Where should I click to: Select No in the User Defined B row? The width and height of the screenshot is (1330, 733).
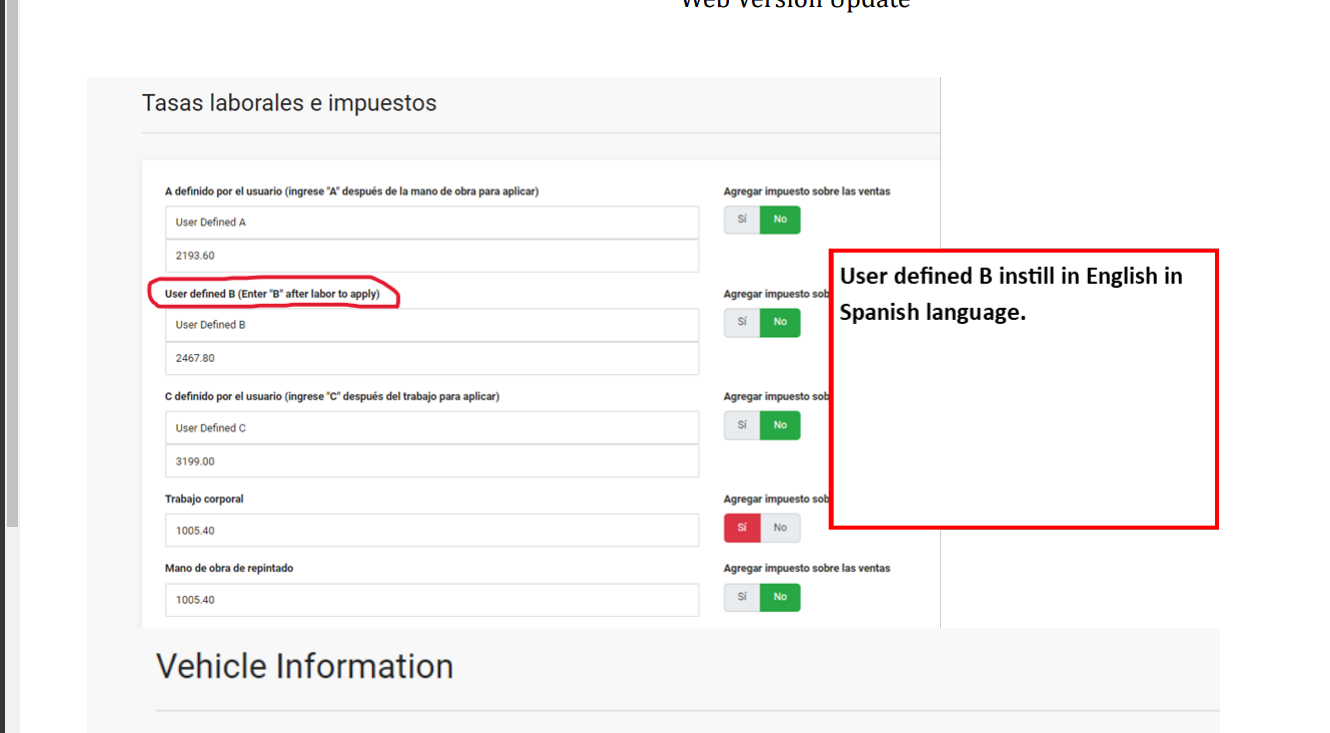click(x=780, y=322)
